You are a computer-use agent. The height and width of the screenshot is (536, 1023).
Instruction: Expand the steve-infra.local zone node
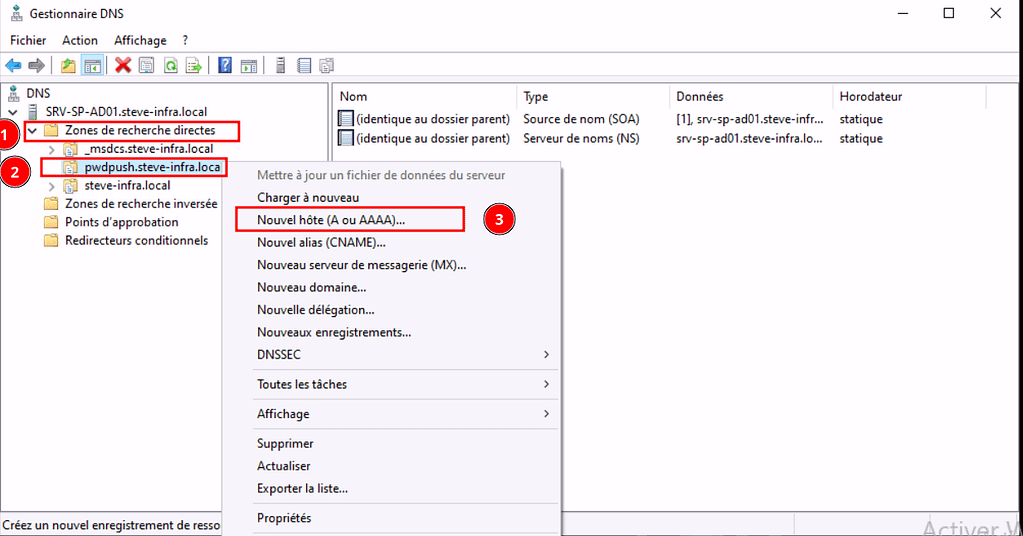pyautogui.click(x=52, y=186)
